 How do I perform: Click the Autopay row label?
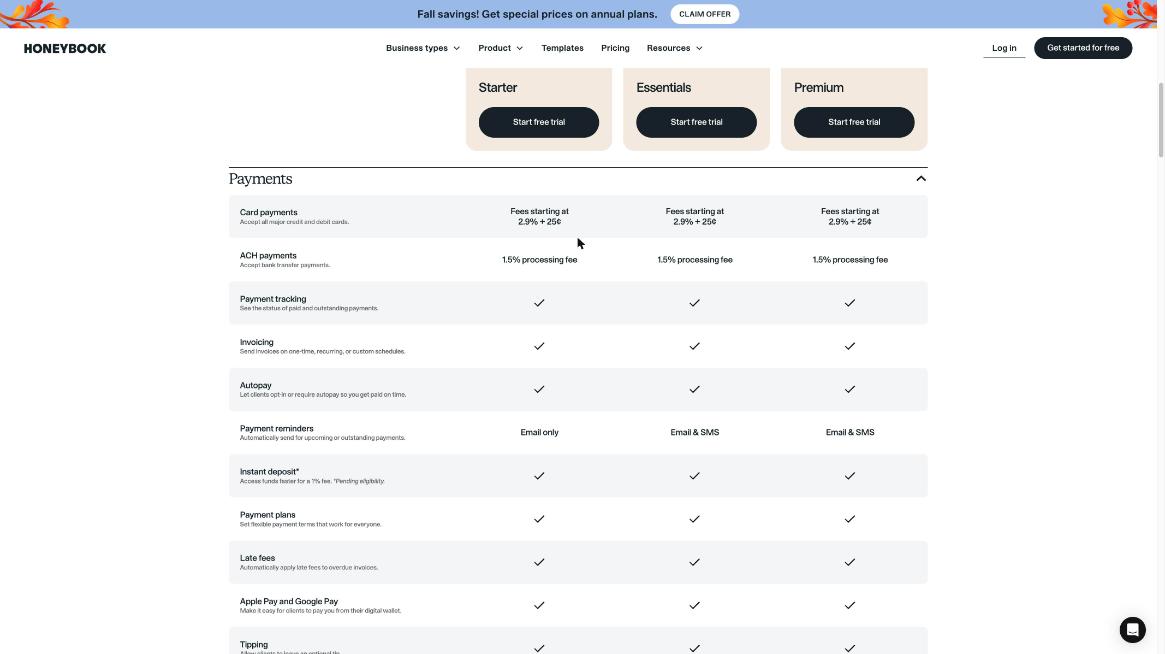coord(256,385)
